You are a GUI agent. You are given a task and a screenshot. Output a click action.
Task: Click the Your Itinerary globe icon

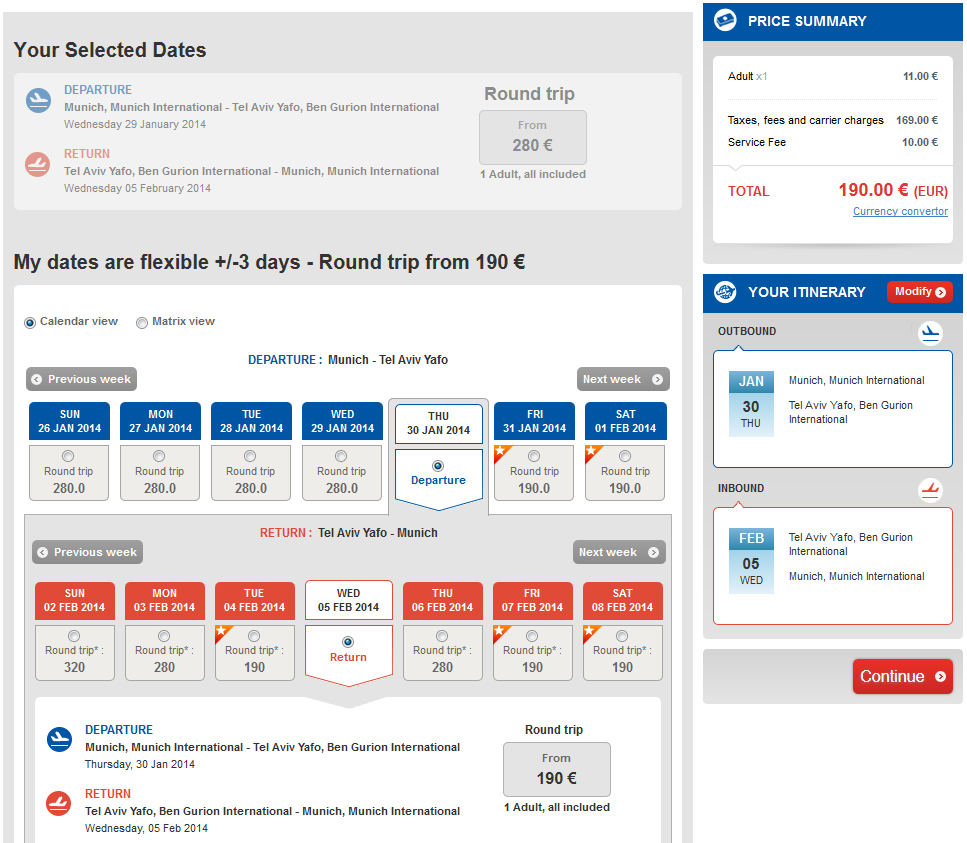coord(725,292)
